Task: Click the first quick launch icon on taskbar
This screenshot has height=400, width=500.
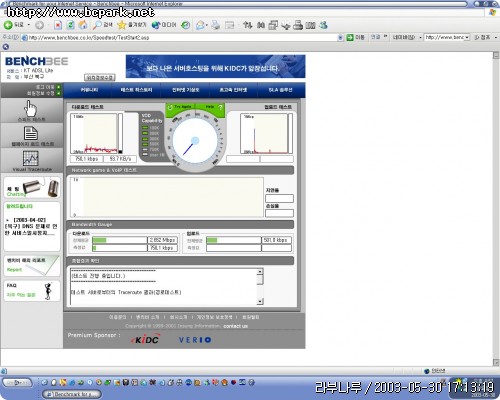Action: coord(44,382)
